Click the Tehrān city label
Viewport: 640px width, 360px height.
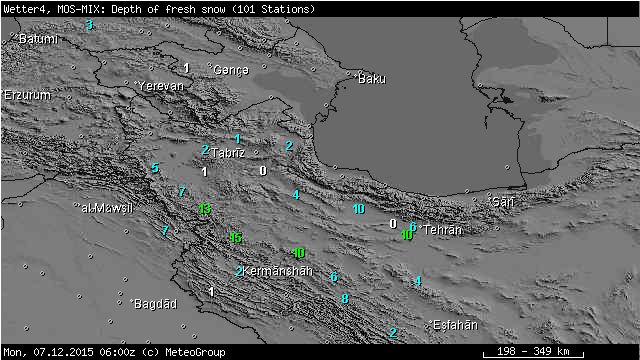[443, 230]
